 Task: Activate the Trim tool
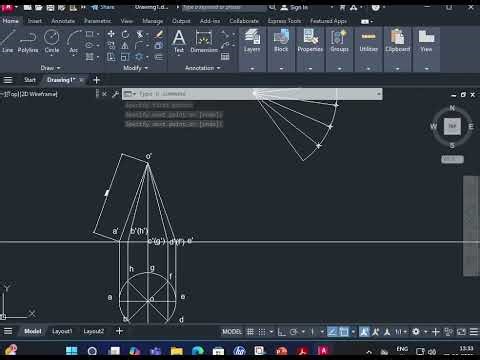click(140, 34)
